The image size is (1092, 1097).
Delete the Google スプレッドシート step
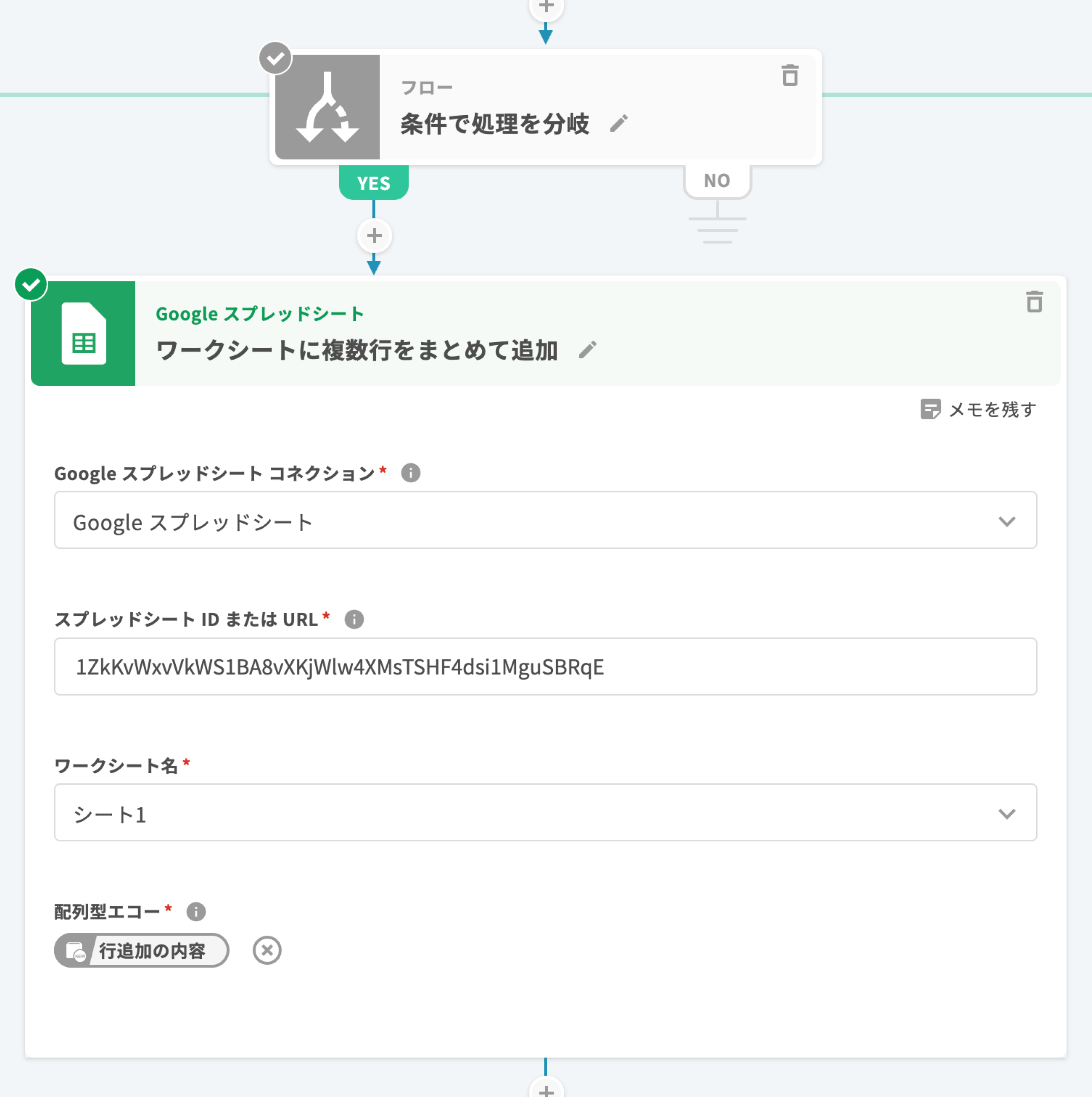click(x=1034, y=302)
